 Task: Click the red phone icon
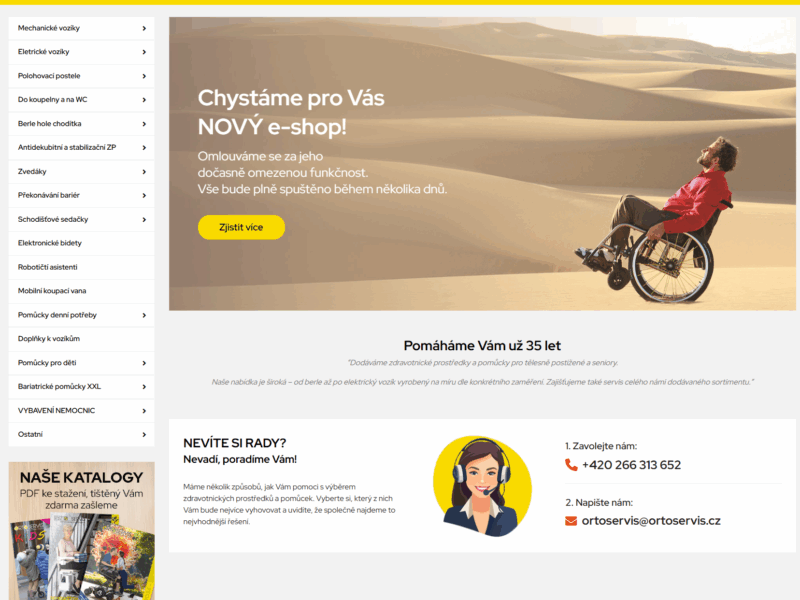point(571,465)
